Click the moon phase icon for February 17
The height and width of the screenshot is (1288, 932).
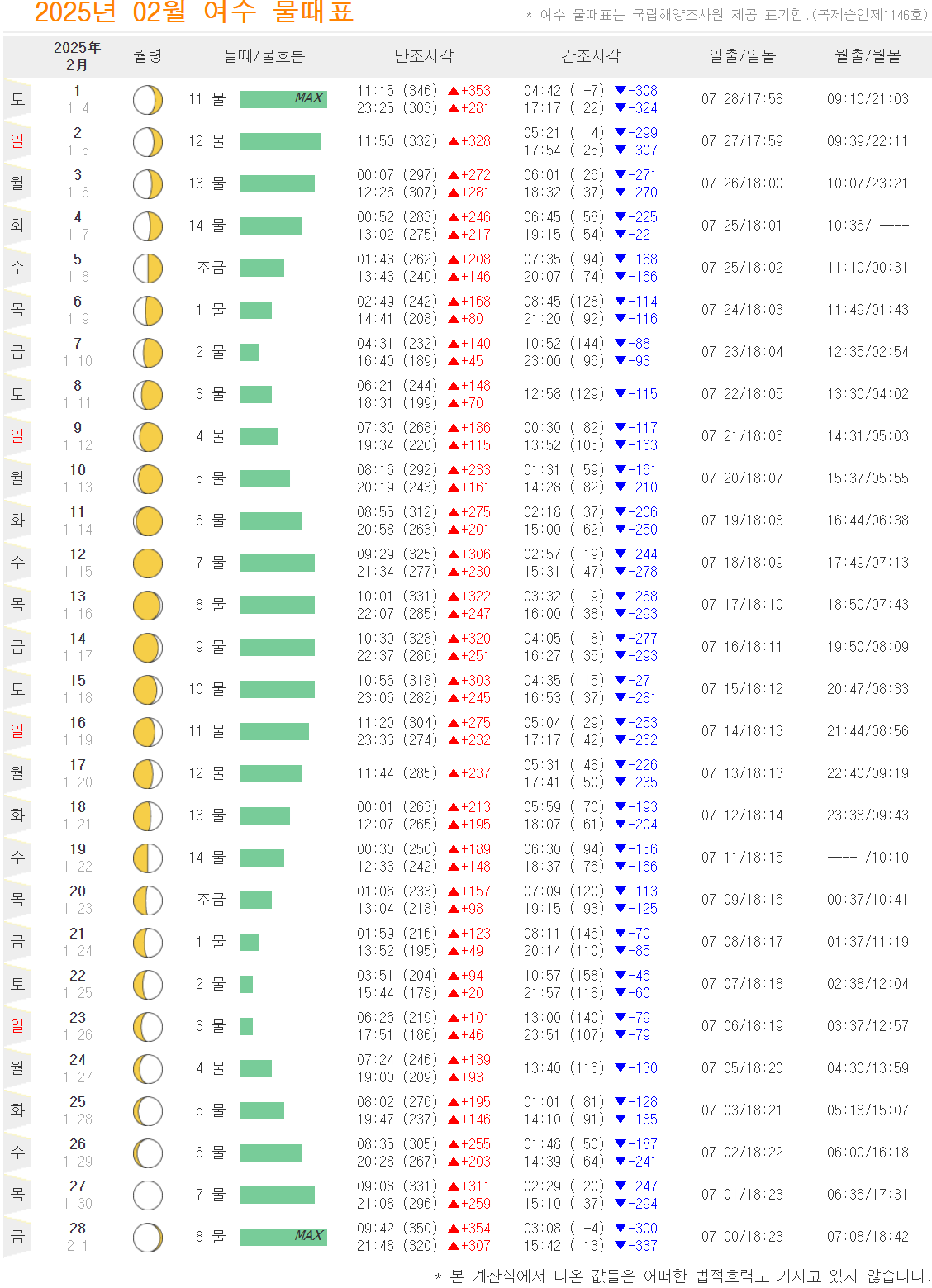click(x=148, y=774)
